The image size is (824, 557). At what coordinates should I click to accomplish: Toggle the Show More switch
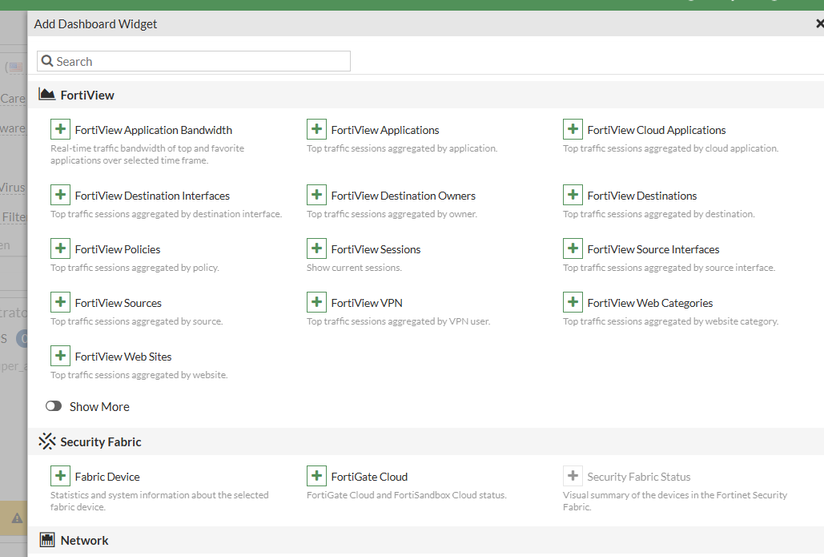(x=54, y=407)
